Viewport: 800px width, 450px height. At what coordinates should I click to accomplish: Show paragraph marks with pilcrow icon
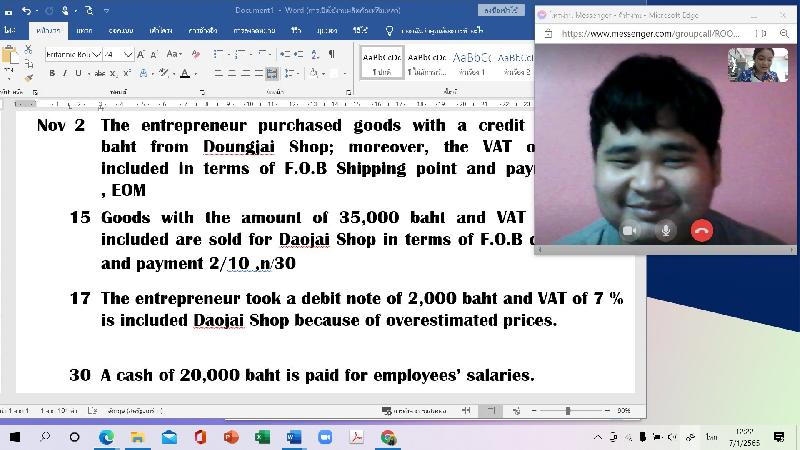331,54
